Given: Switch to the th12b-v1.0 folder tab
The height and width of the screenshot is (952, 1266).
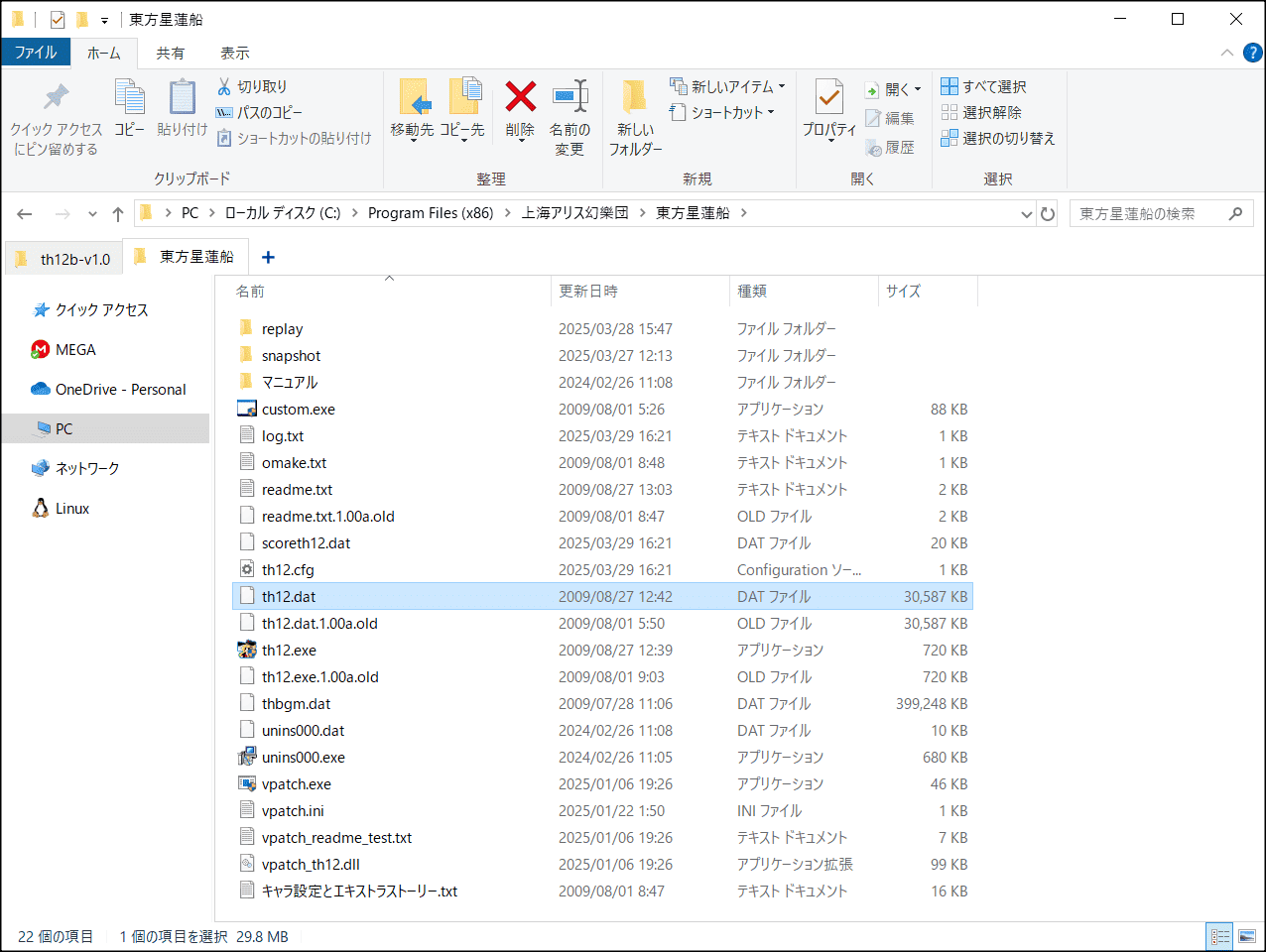Looking at the screenshot, I should (63, 259).
